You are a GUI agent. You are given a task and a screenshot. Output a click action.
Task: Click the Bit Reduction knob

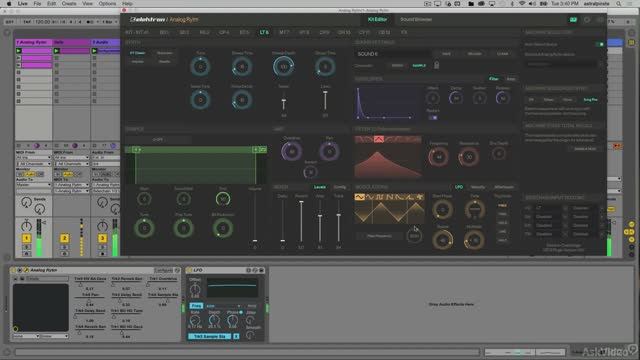tap(223, 228)
